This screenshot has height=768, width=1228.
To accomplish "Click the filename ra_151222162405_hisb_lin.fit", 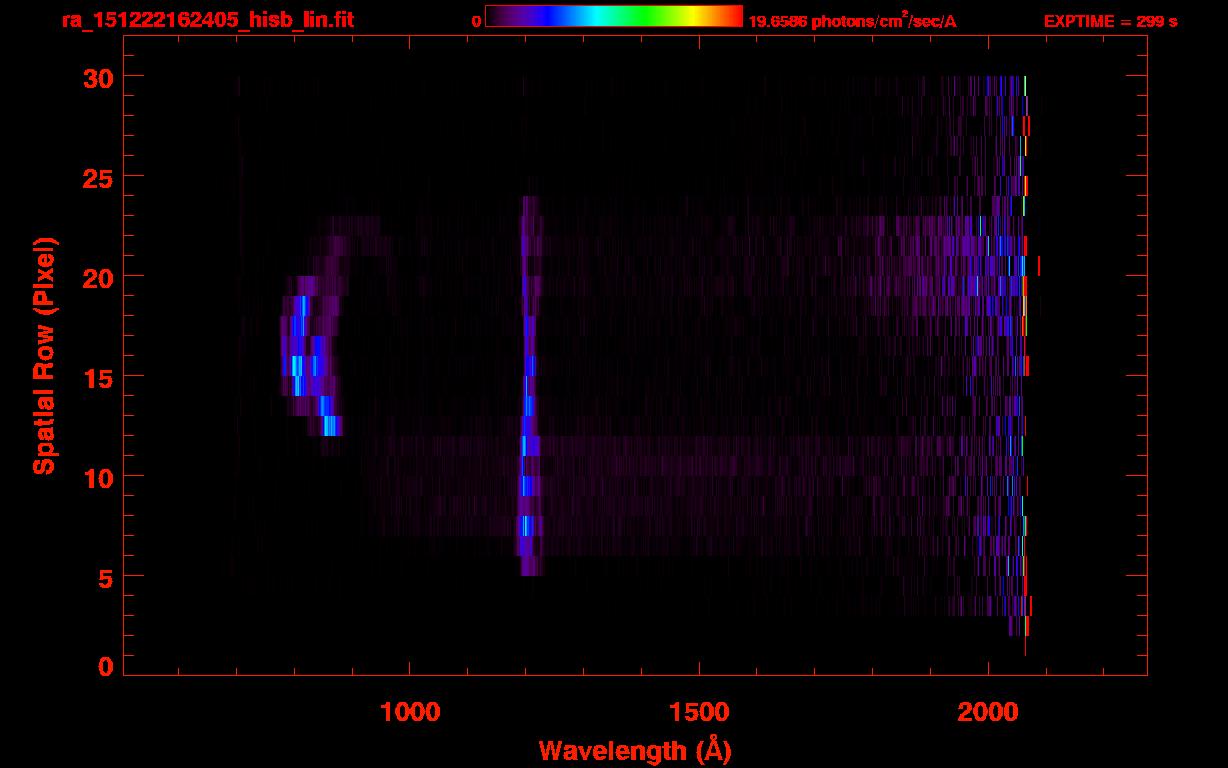I will tap(207, 20).
